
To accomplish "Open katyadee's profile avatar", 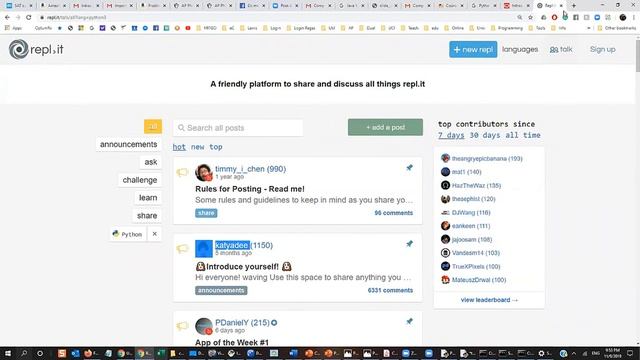I will [204, 249].
